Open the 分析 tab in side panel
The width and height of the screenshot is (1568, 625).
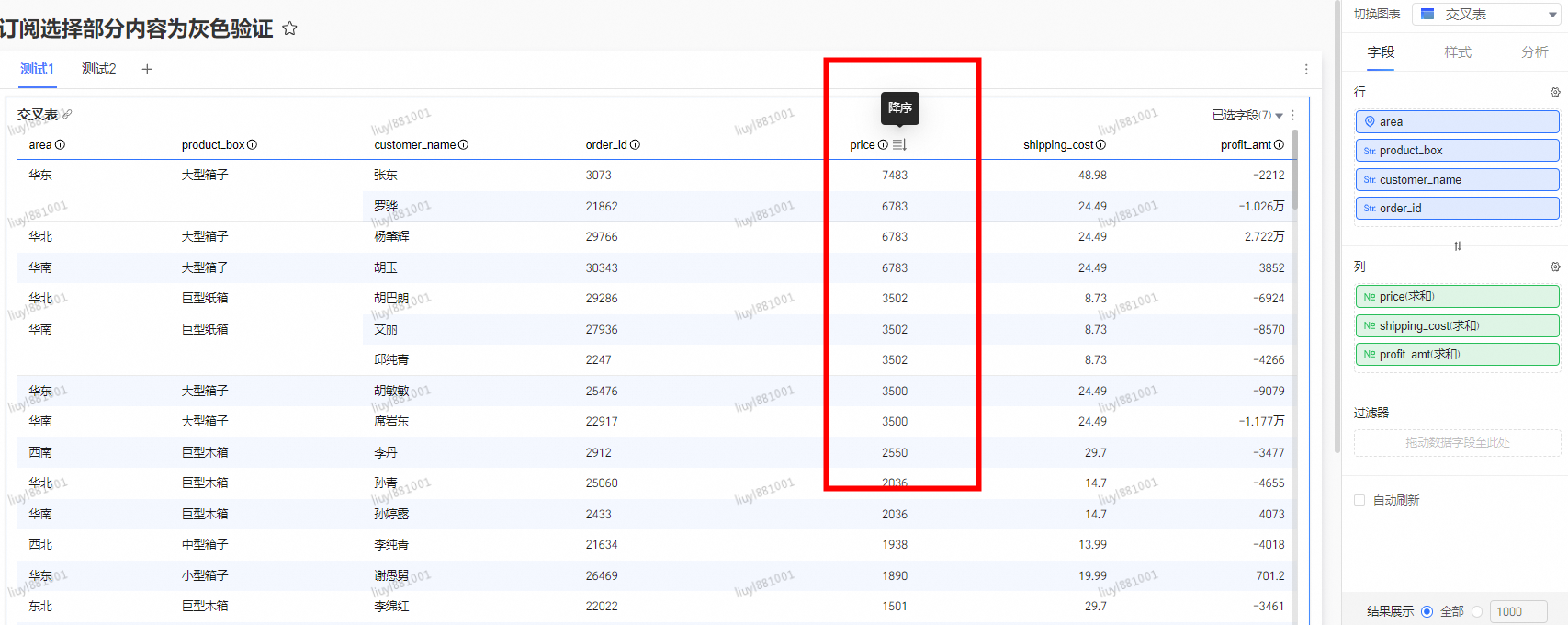point(1533,52)
